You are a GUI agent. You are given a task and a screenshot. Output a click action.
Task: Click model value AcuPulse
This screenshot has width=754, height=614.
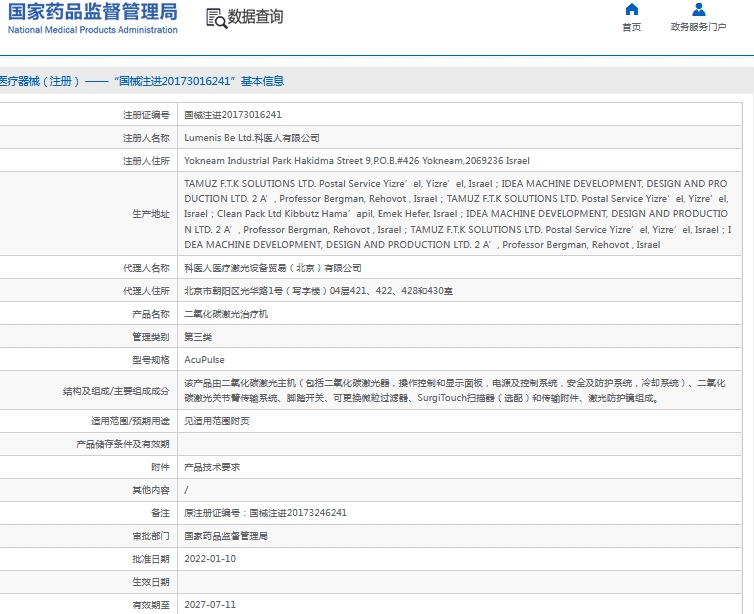click(x=204, y=360)
